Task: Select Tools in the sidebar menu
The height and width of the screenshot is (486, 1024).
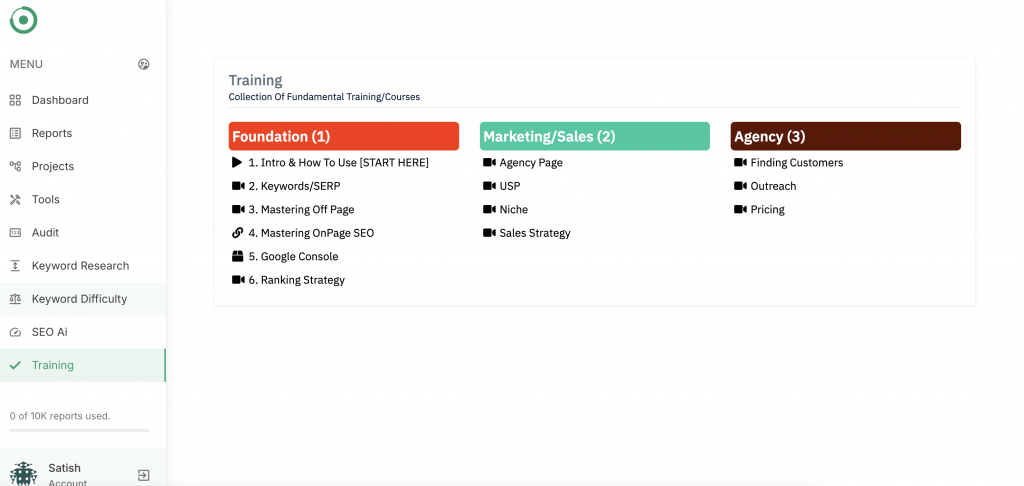Action: 83,199
